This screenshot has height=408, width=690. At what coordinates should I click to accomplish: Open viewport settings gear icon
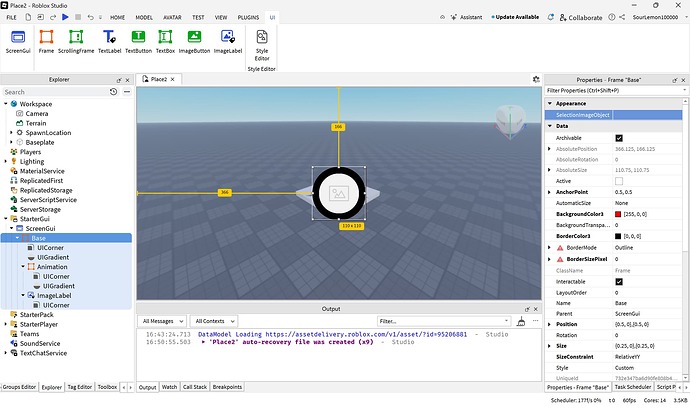pyautogui.click(x=536, y=79)
